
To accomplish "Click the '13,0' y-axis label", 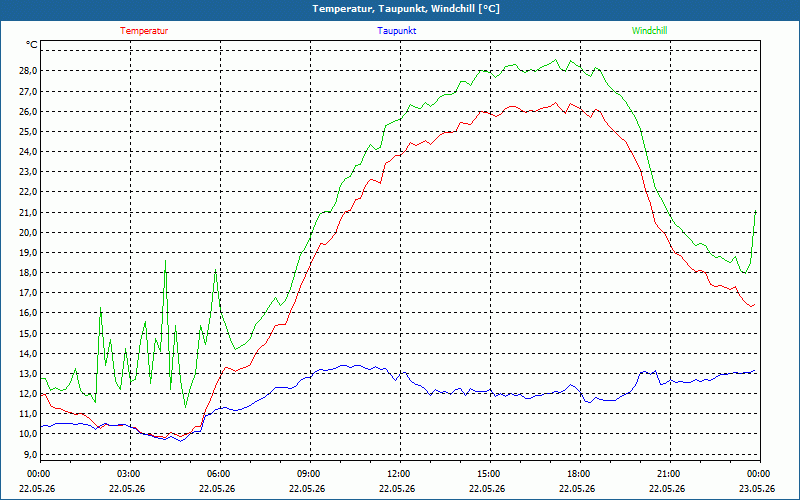I will 28,373.
